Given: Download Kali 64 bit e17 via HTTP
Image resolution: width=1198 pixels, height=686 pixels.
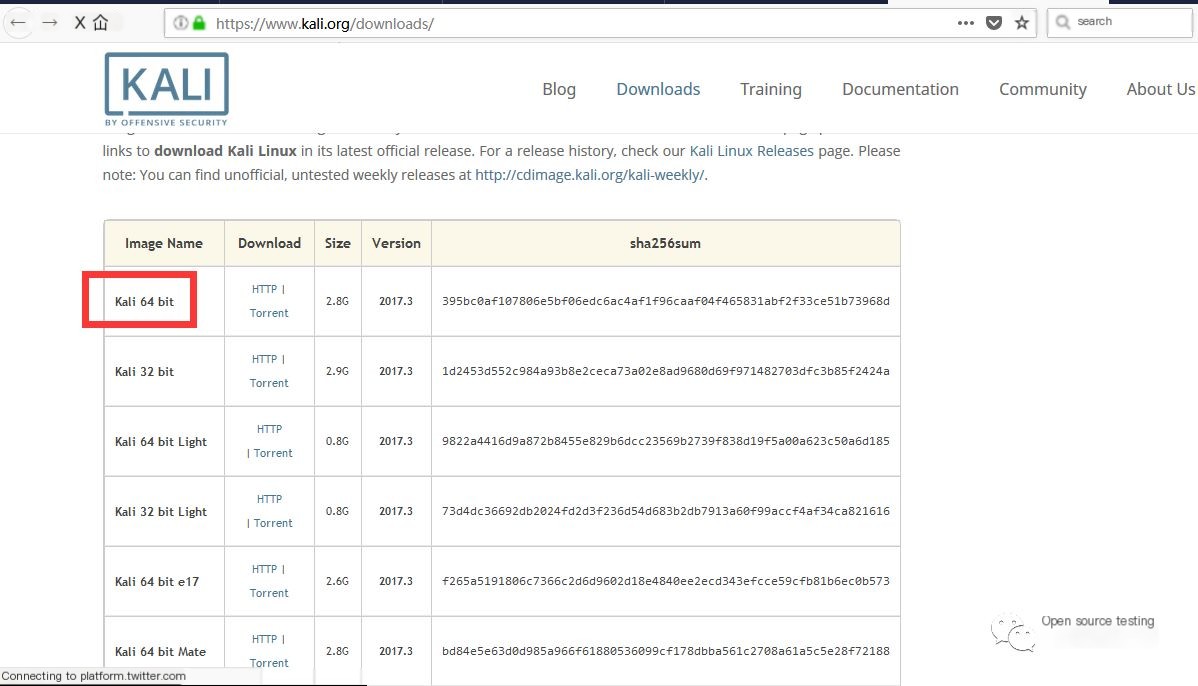Looking at the screenshot, I should click(x=264, y=569).
